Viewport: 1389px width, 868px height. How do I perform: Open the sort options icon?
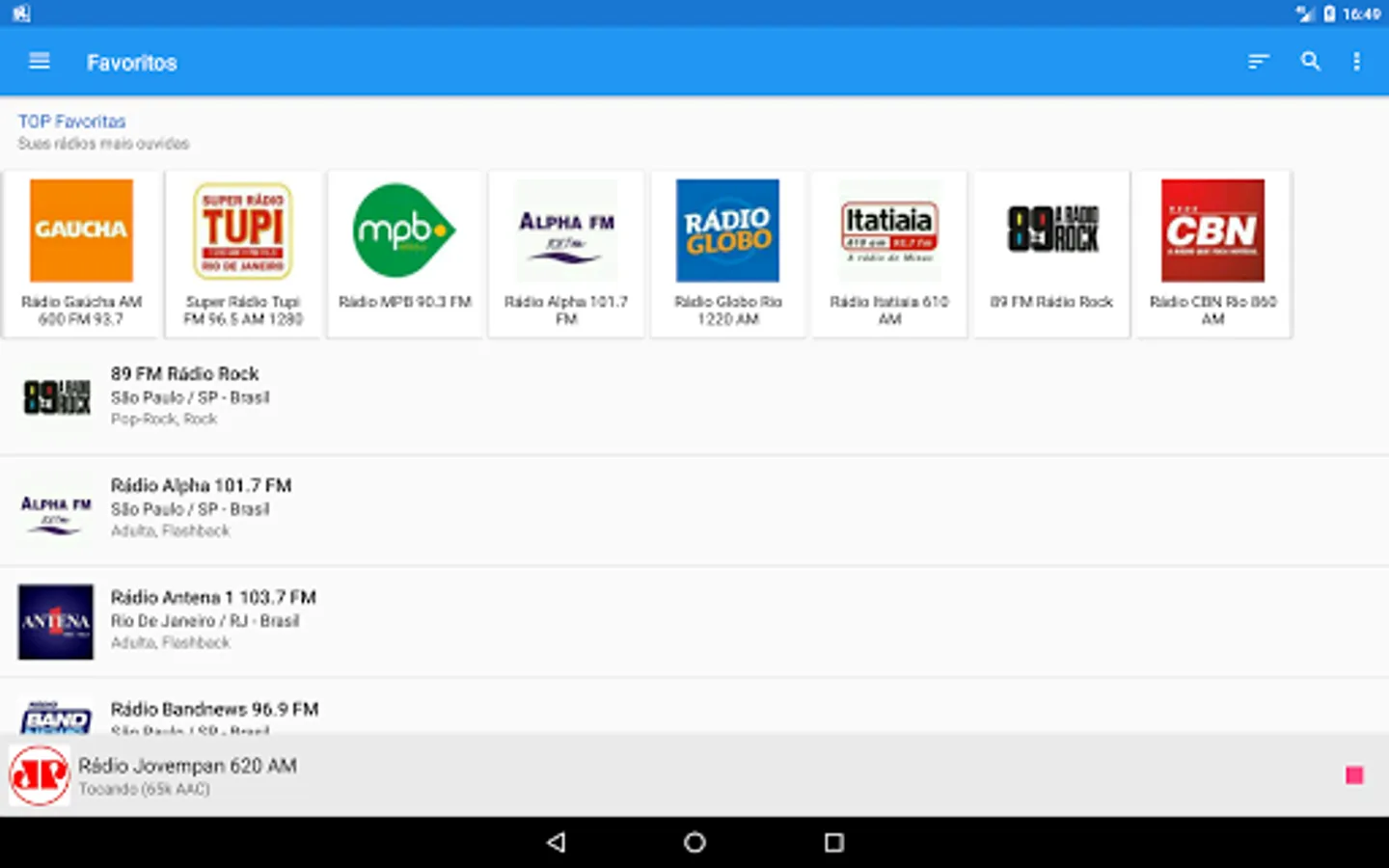[x=1258, y=62]
